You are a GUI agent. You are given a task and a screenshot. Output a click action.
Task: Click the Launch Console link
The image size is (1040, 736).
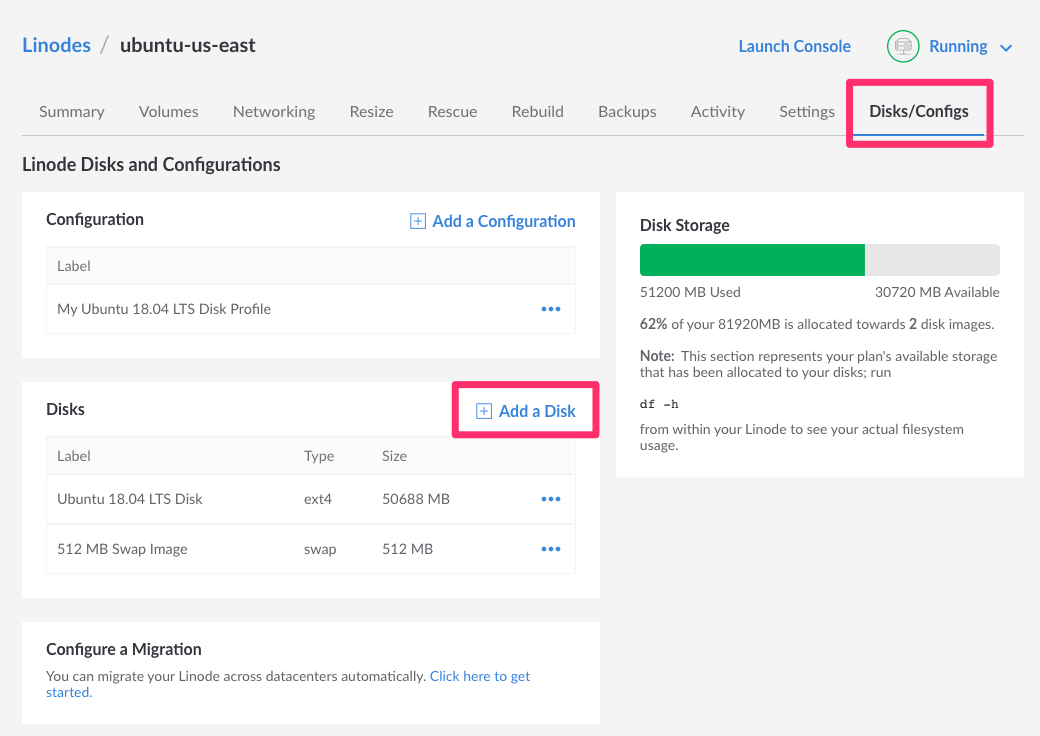(x=794, y=46)
